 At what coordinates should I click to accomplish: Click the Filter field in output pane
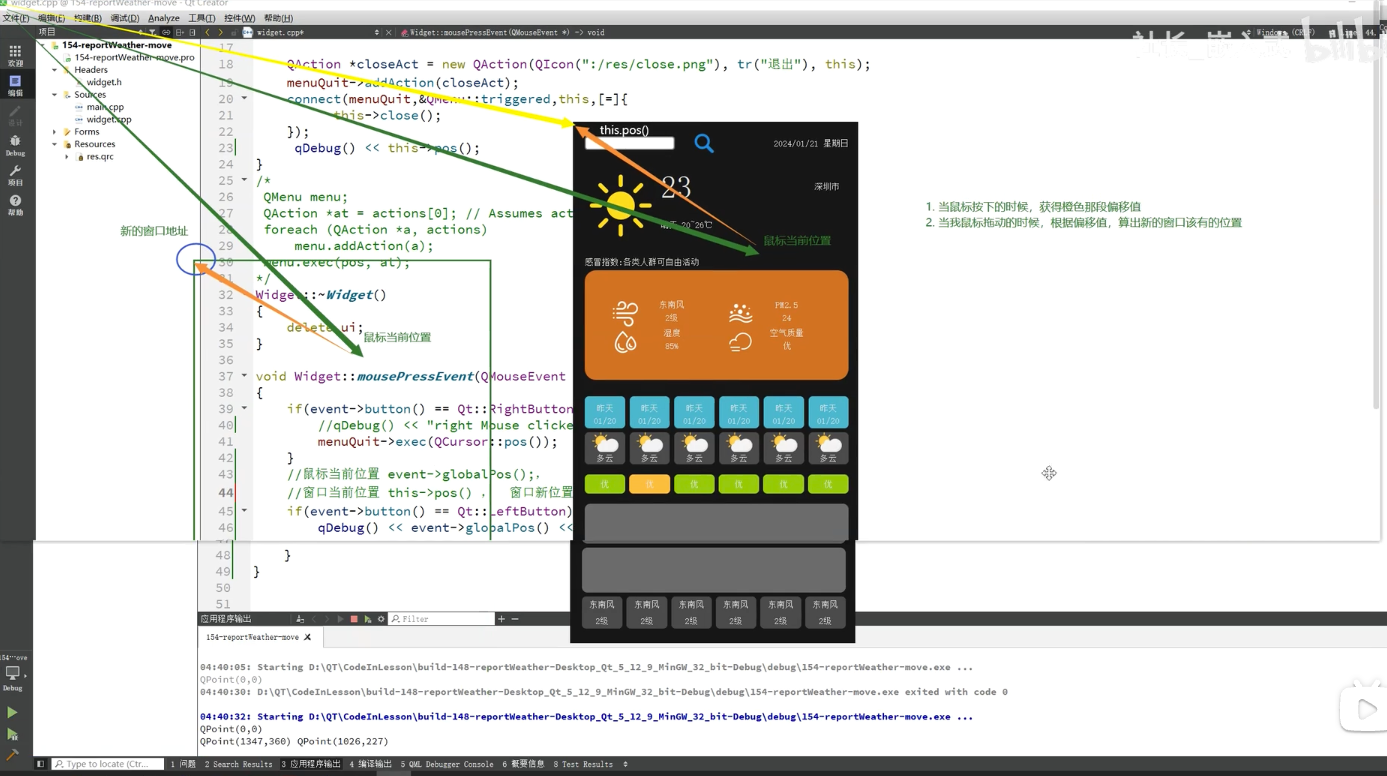click(x=443, y=619)
